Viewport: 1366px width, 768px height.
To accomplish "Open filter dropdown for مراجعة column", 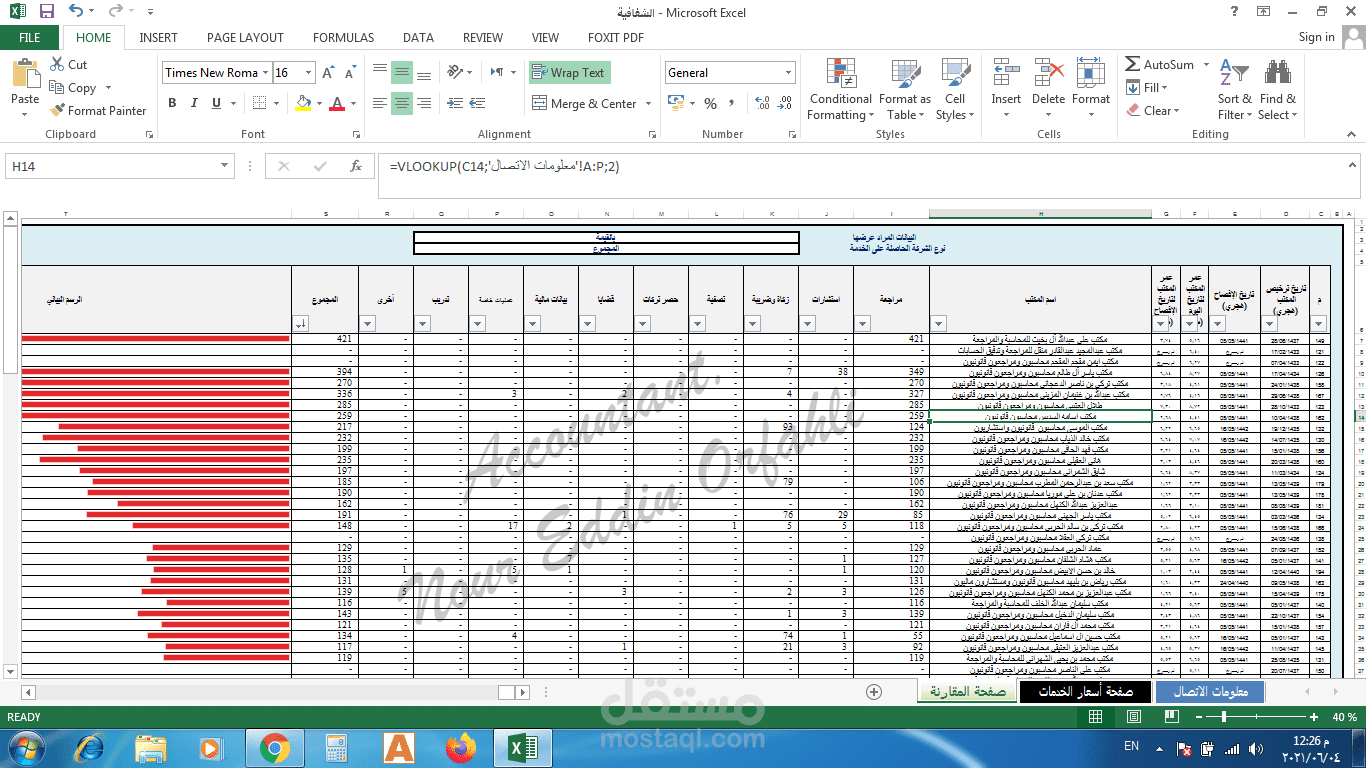I will [863, 323].
